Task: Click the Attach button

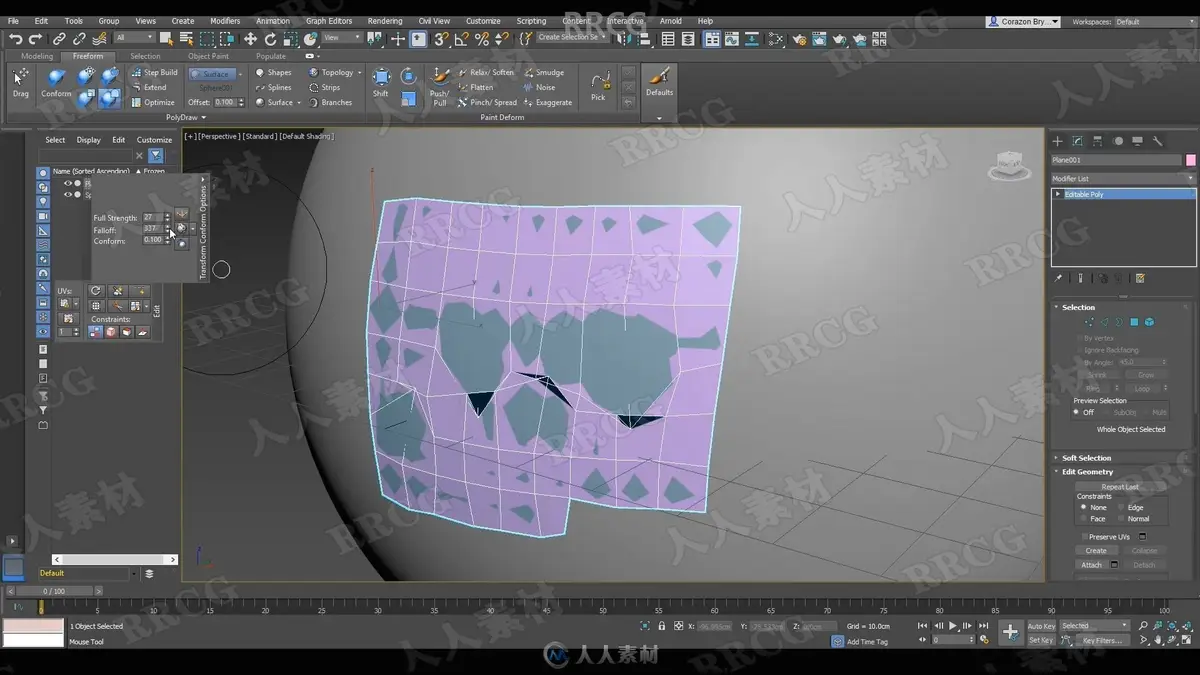Action: pyautogui.click(x=1091, y=565)
